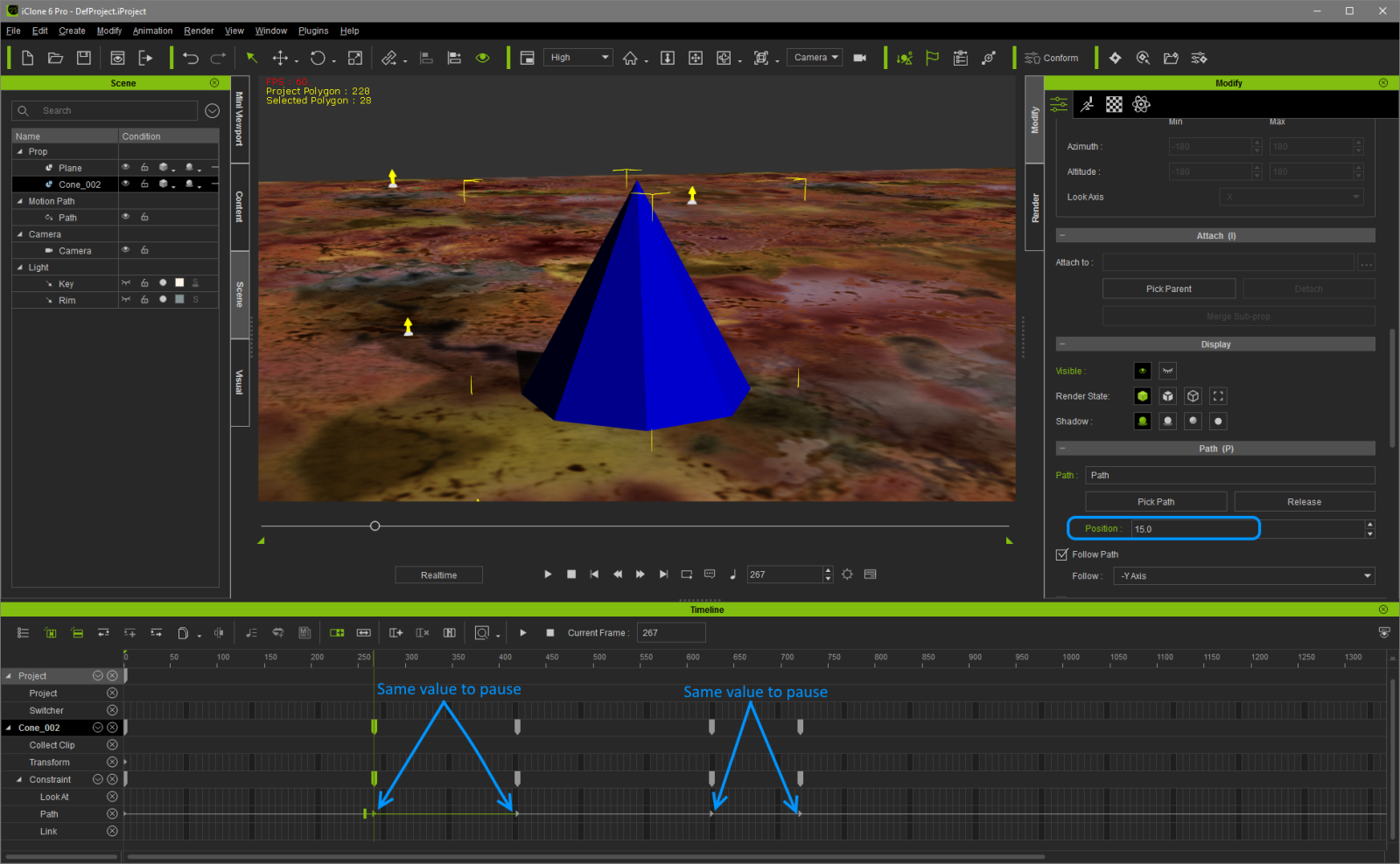The width and height of the screenshot is (1400, 864).
Task: Click the timeline play button
Action: (523, 632)
